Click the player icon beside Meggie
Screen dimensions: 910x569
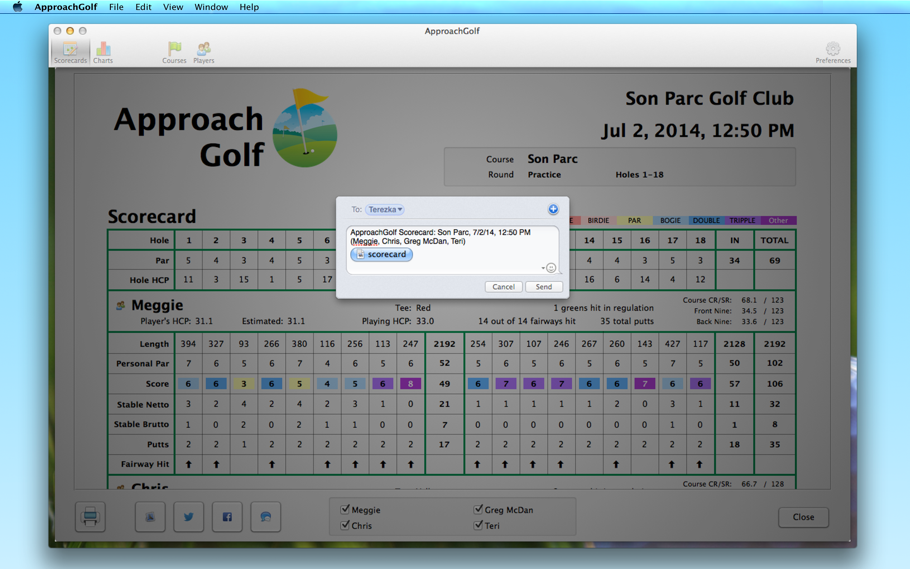121,305
